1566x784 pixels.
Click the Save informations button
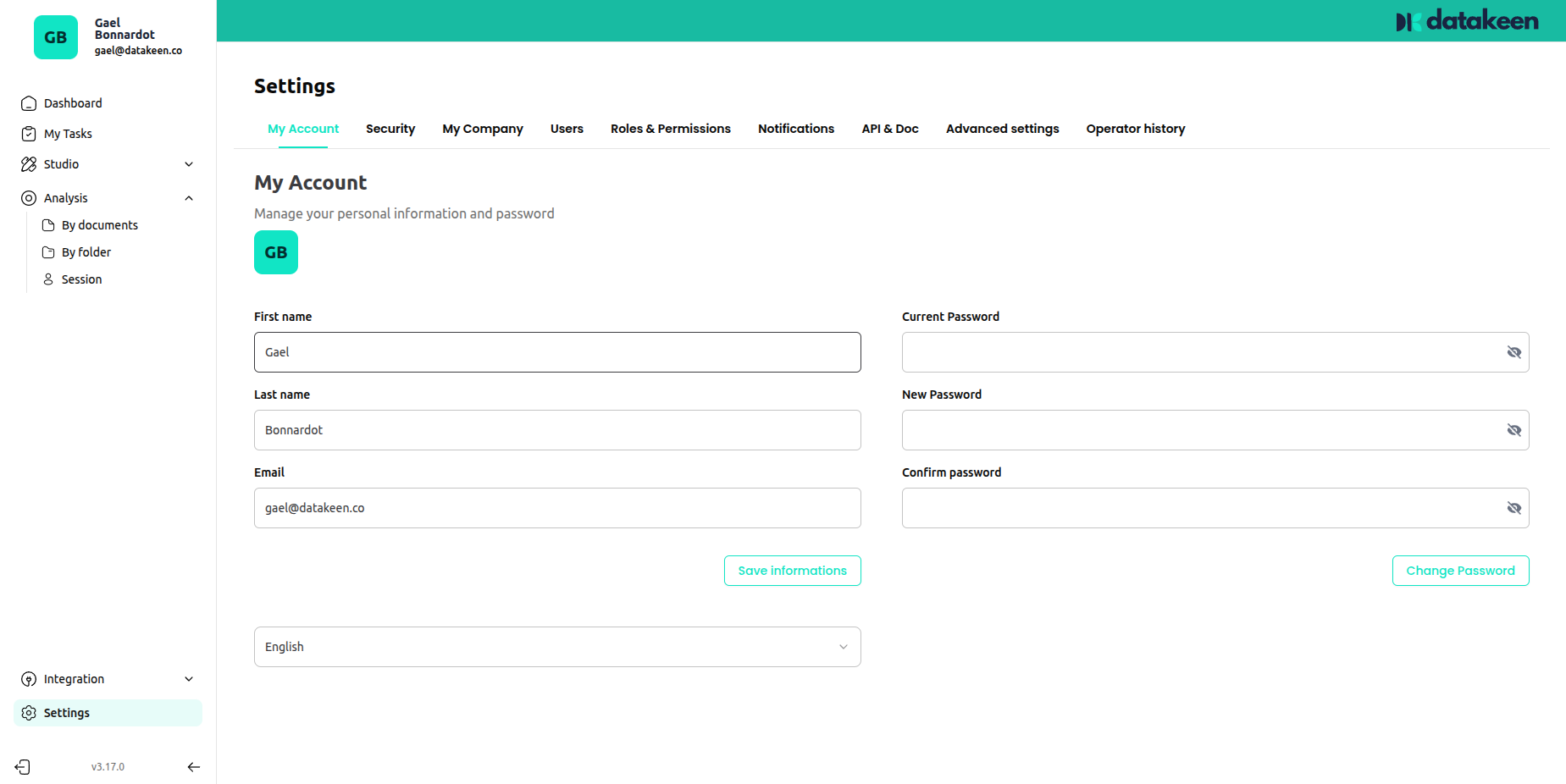(x=791, y=570)
